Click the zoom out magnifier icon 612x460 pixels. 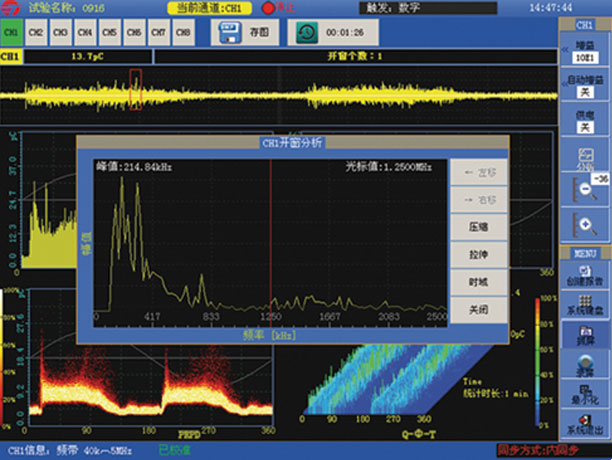click(x=583, y=189)
